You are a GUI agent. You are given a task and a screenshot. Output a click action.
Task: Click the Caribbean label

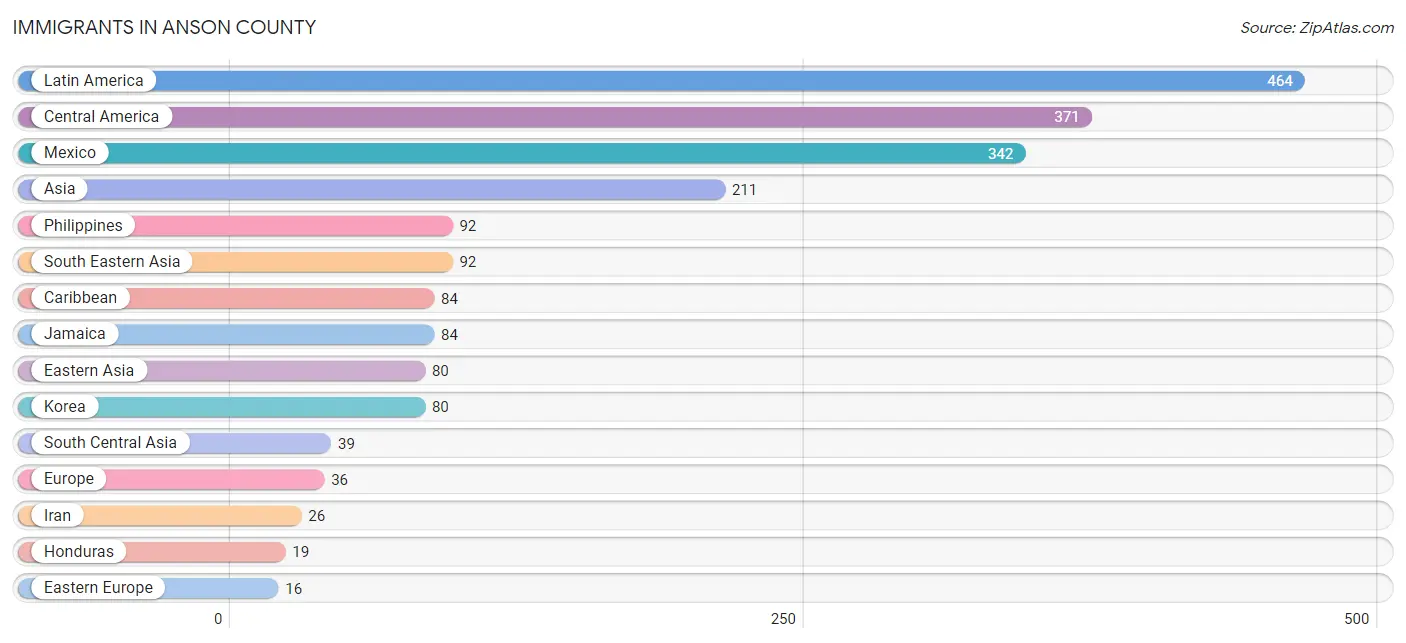[80, 298]
